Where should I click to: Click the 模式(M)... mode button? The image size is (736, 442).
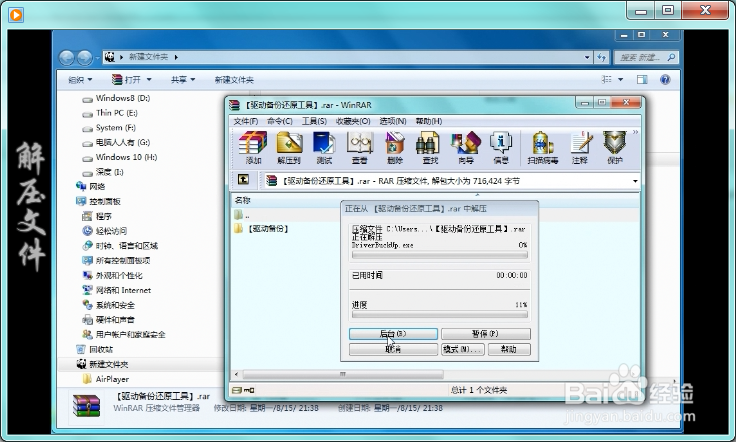[462, 349]
